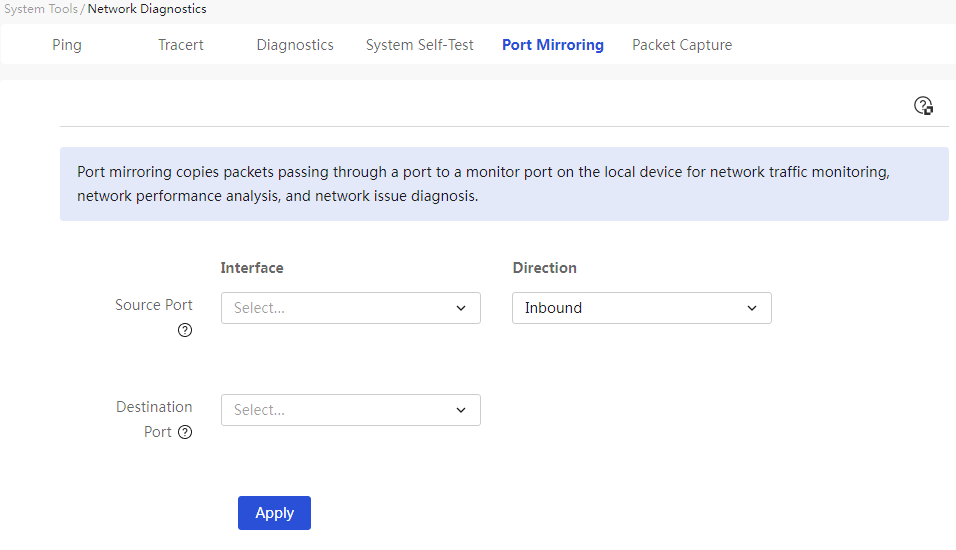Click the System Tools breadcrumb link
This screenshot has width=956, height=550.
coord(41,9)
